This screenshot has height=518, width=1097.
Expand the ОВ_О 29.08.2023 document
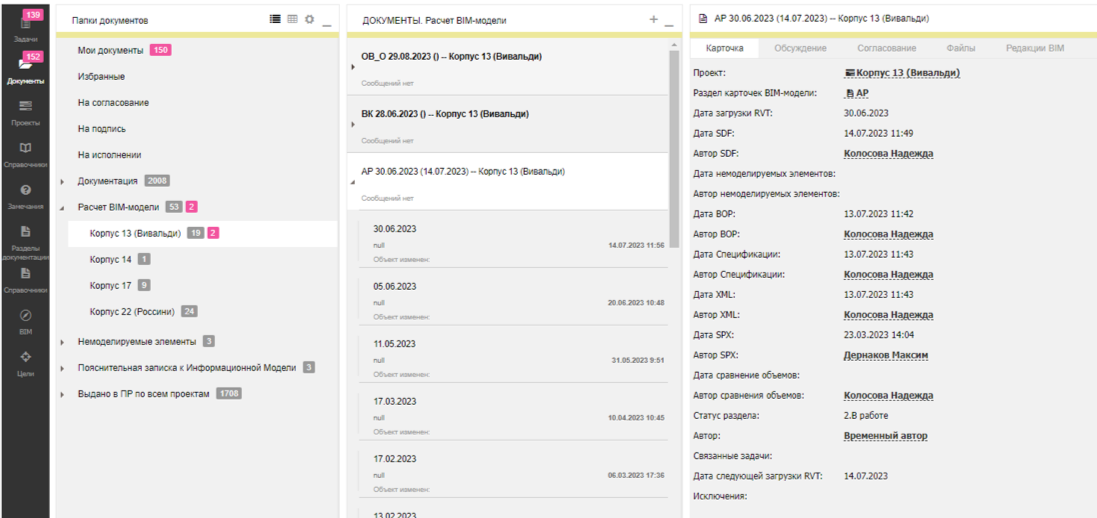[x=353, y=67]
